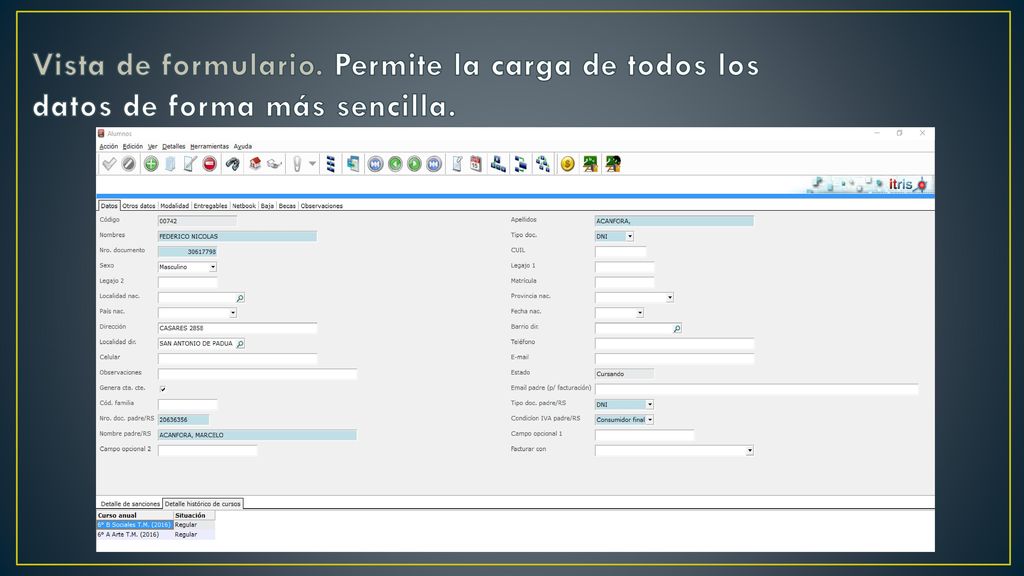Click the Nombres input field
Image resolution: width=1024 pixels, height=576 pixels.
tap(237, 236)
